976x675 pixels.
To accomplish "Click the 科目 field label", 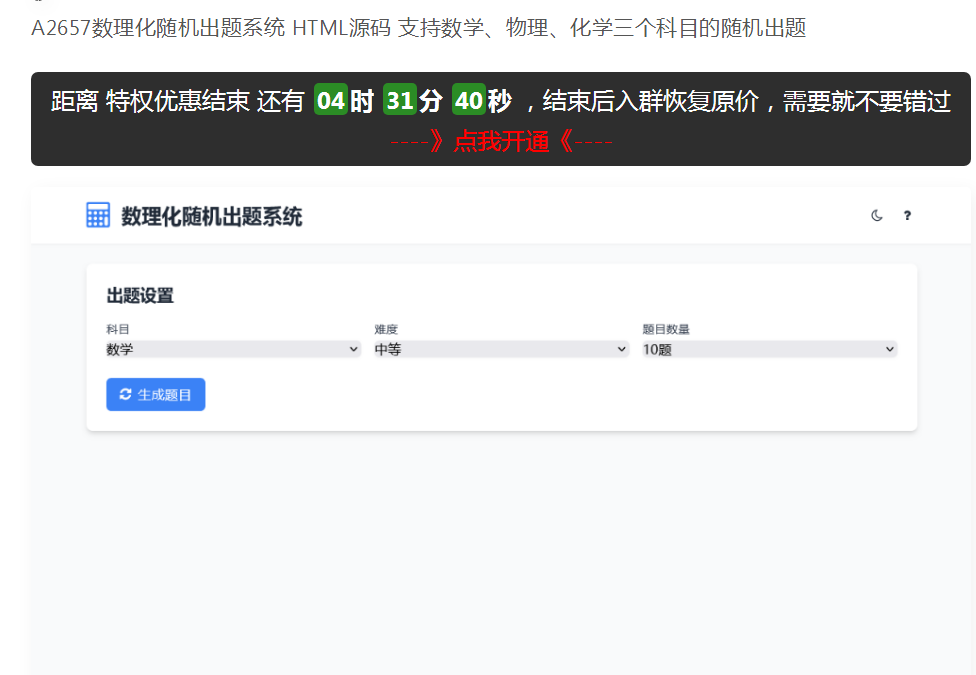I will 118,329.
